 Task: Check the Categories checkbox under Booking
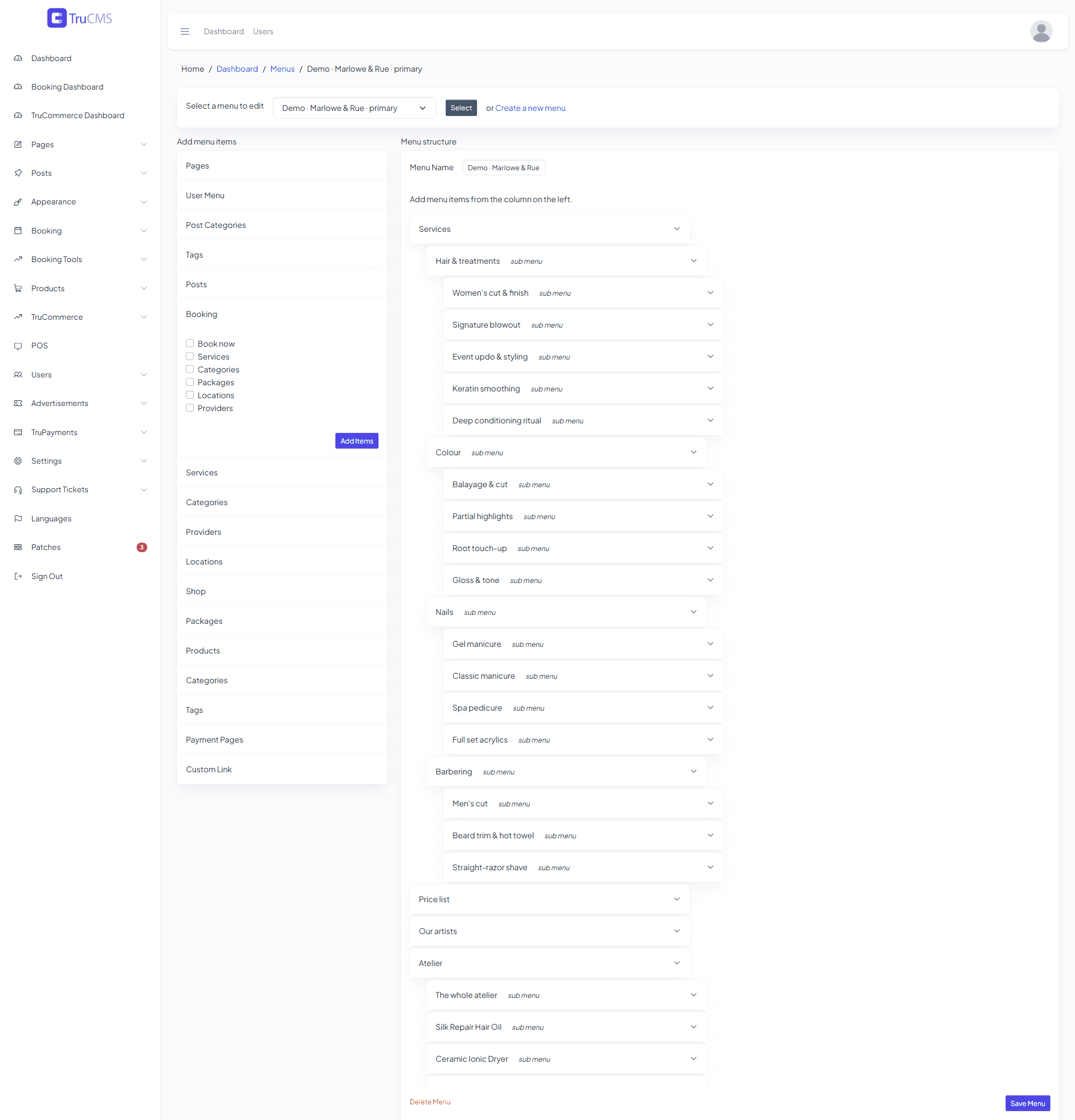190,369
